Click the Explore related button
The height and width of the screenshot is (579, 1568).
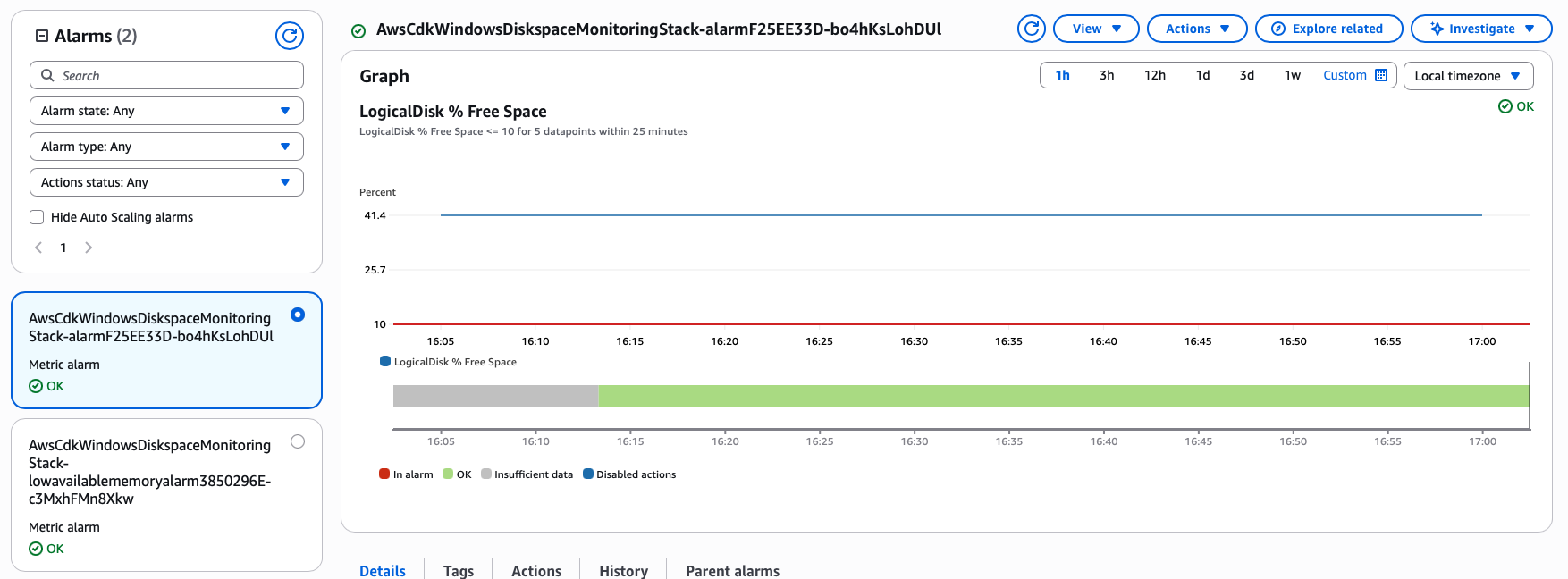[1328, 29]
